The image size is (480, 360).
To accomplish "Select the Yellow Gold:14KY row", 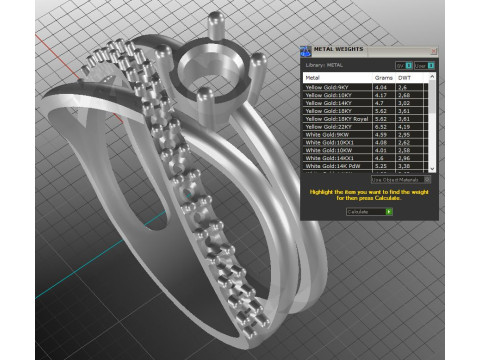I will tap(365, 103).
